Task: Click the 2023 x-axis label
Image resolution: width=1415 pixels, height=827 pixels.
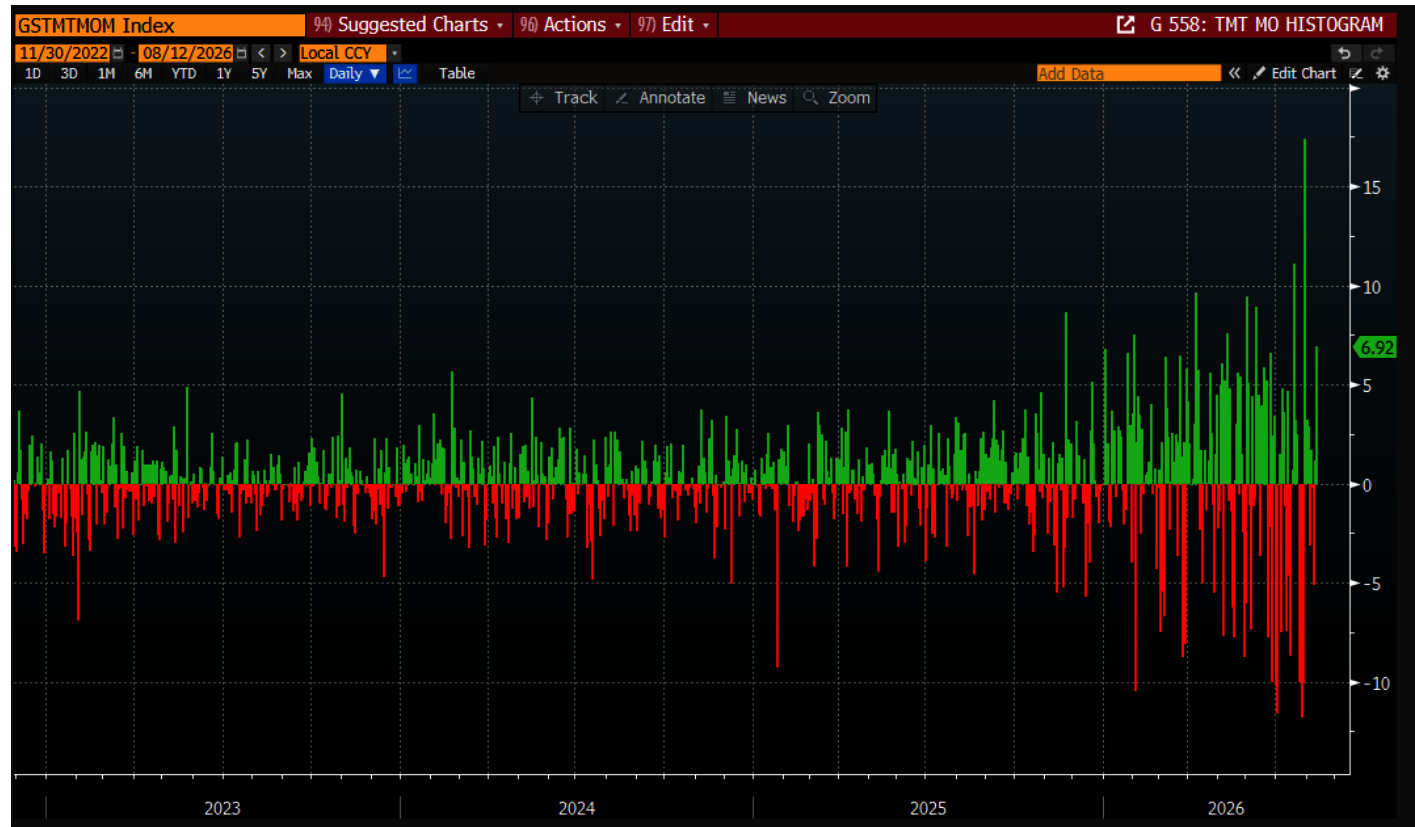Action: (222, 807)
